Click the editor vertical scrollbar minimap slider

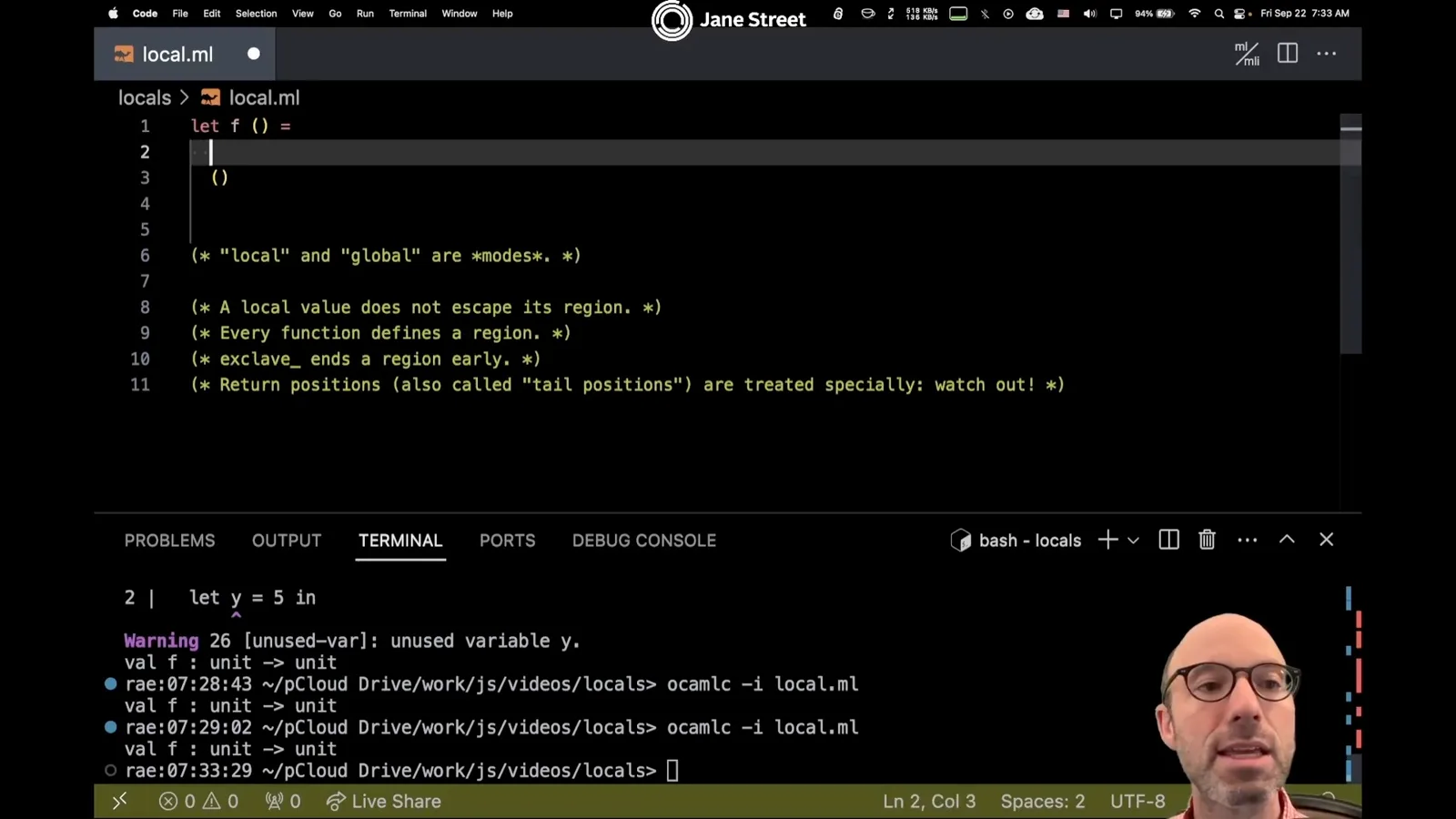click(1350, 235)
